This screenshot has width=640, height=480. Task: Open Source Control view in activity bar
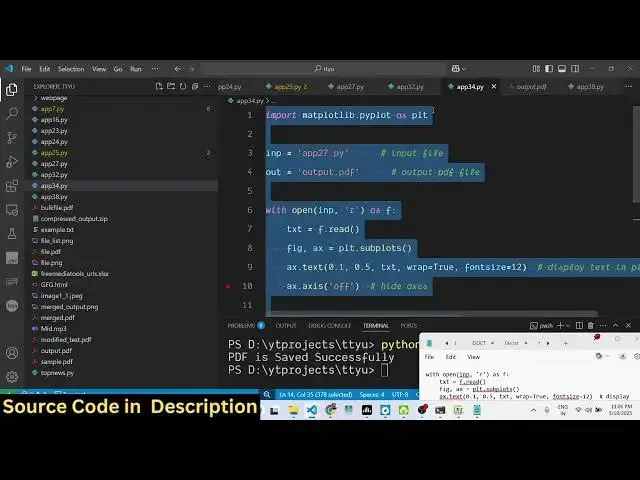[x=12, y=138]
